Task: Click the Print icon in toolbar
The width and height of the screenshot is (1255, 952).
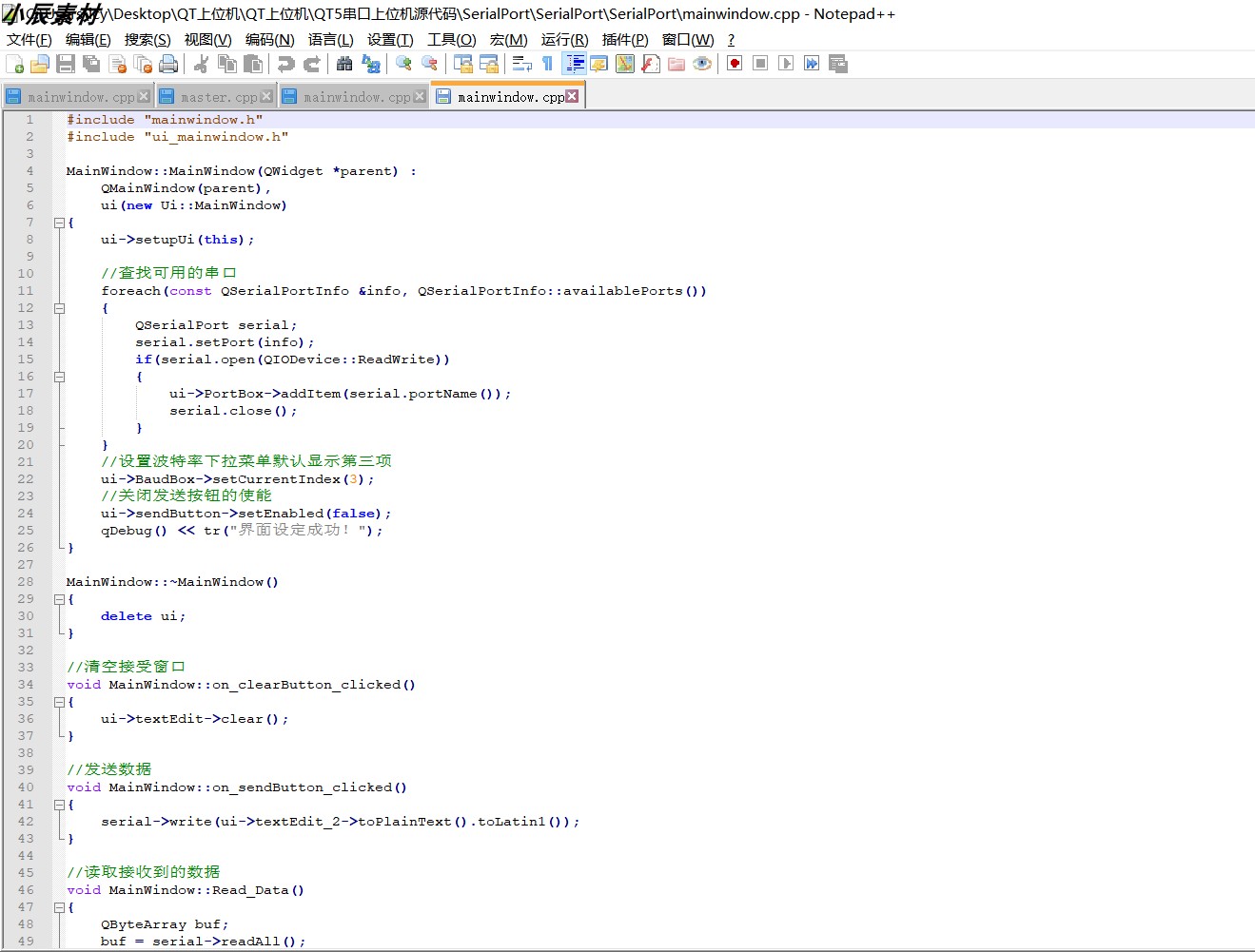Action: (168, 64)
